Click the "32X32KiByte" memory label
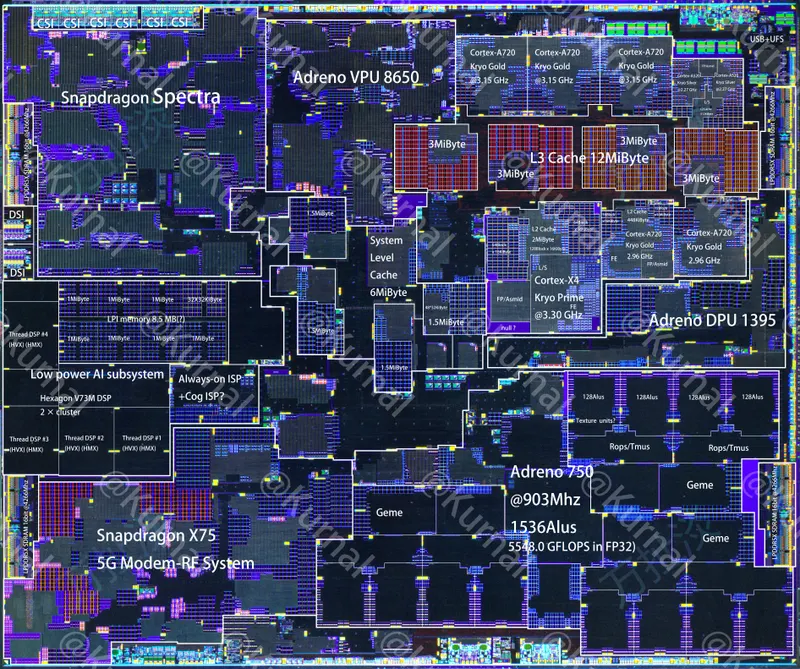This screenshot has height=669, width=800. point(205,300)
